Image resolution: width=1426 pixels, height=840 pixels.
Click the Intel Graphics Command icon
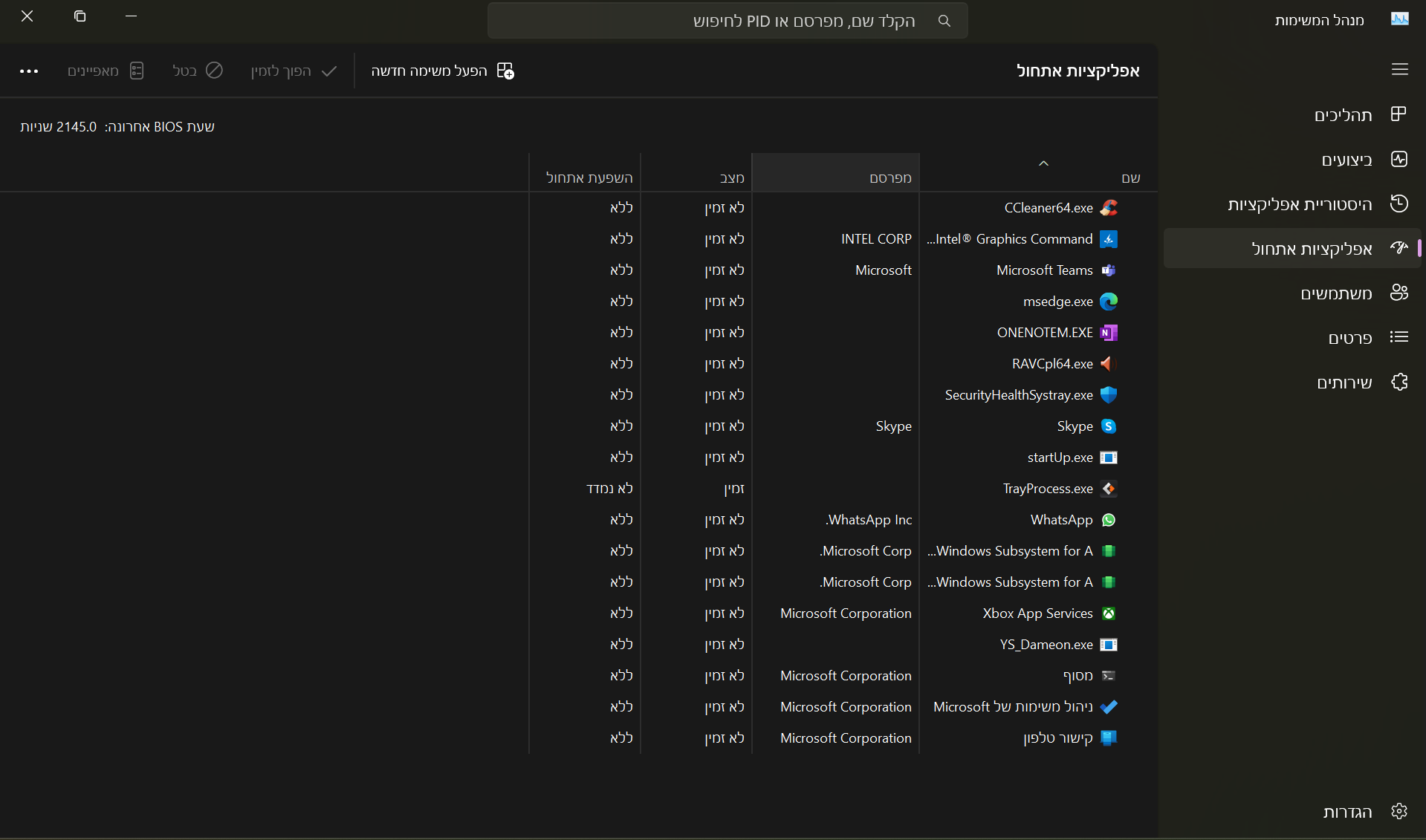coord(1109,239)
